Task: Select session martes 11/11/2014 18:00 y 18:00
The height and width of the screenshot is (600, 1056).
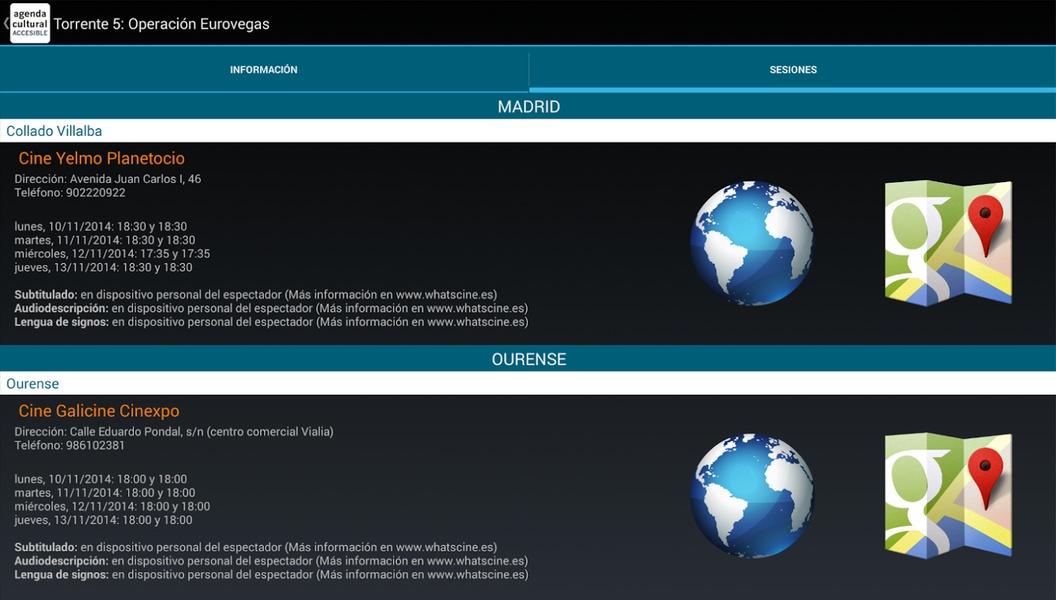Action: pyautogui.click(x=105, y=493)
